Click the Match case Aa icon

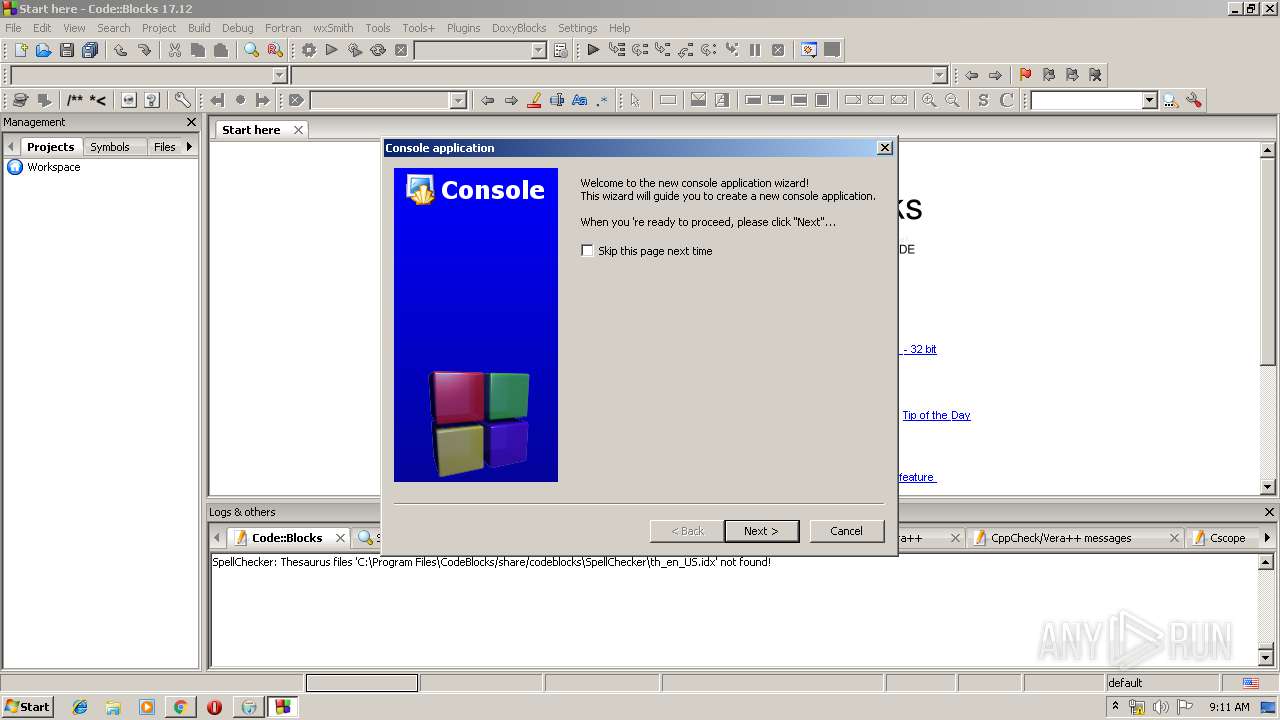pos(580,100)
